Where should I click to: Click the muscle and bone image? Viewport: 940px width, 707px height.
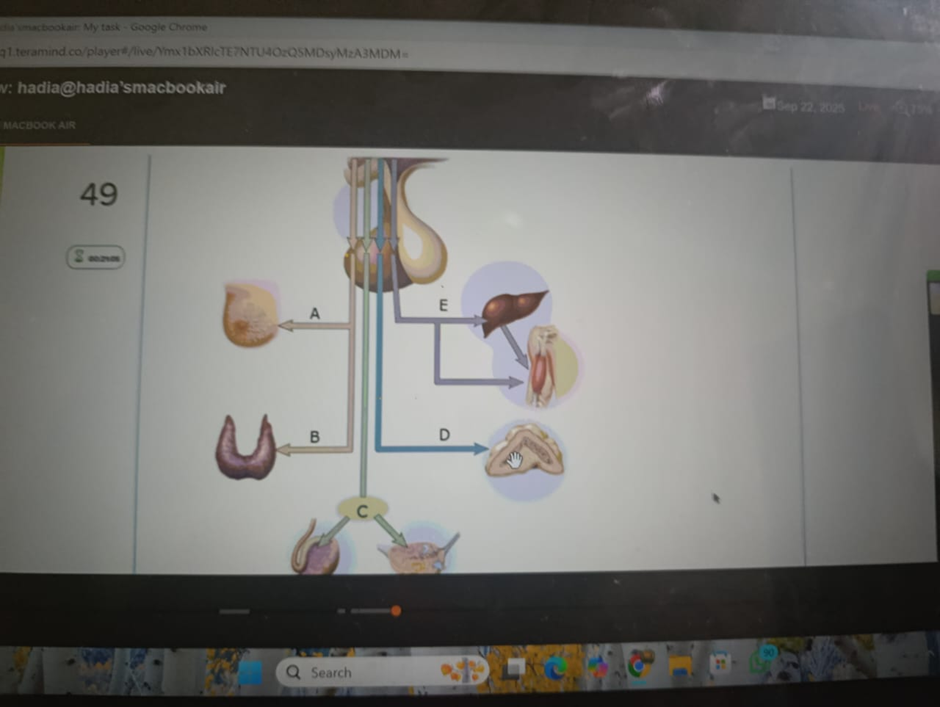point(545,366)
